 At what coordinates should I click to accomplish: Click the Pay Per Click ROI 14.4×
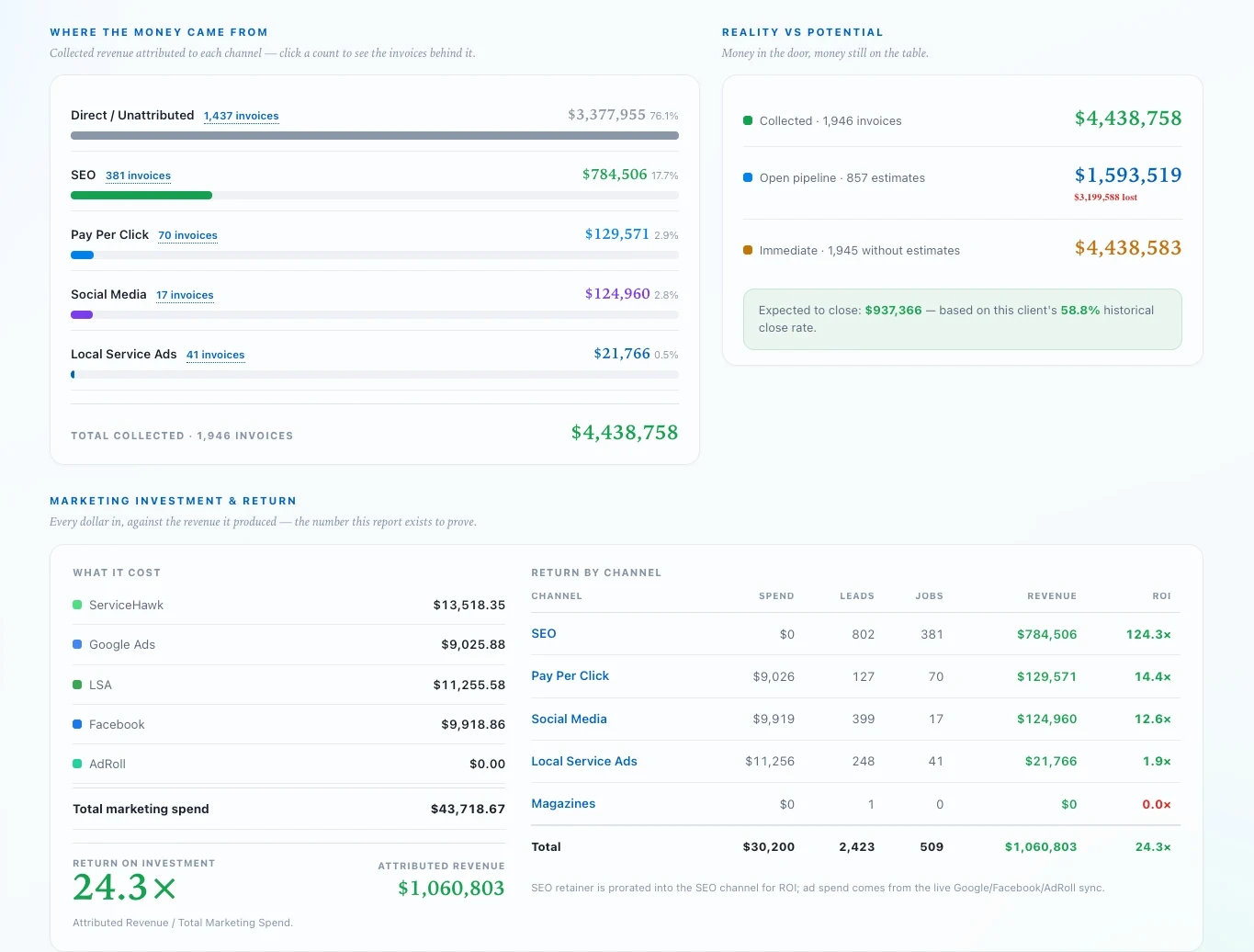[x=1153, y=676]
